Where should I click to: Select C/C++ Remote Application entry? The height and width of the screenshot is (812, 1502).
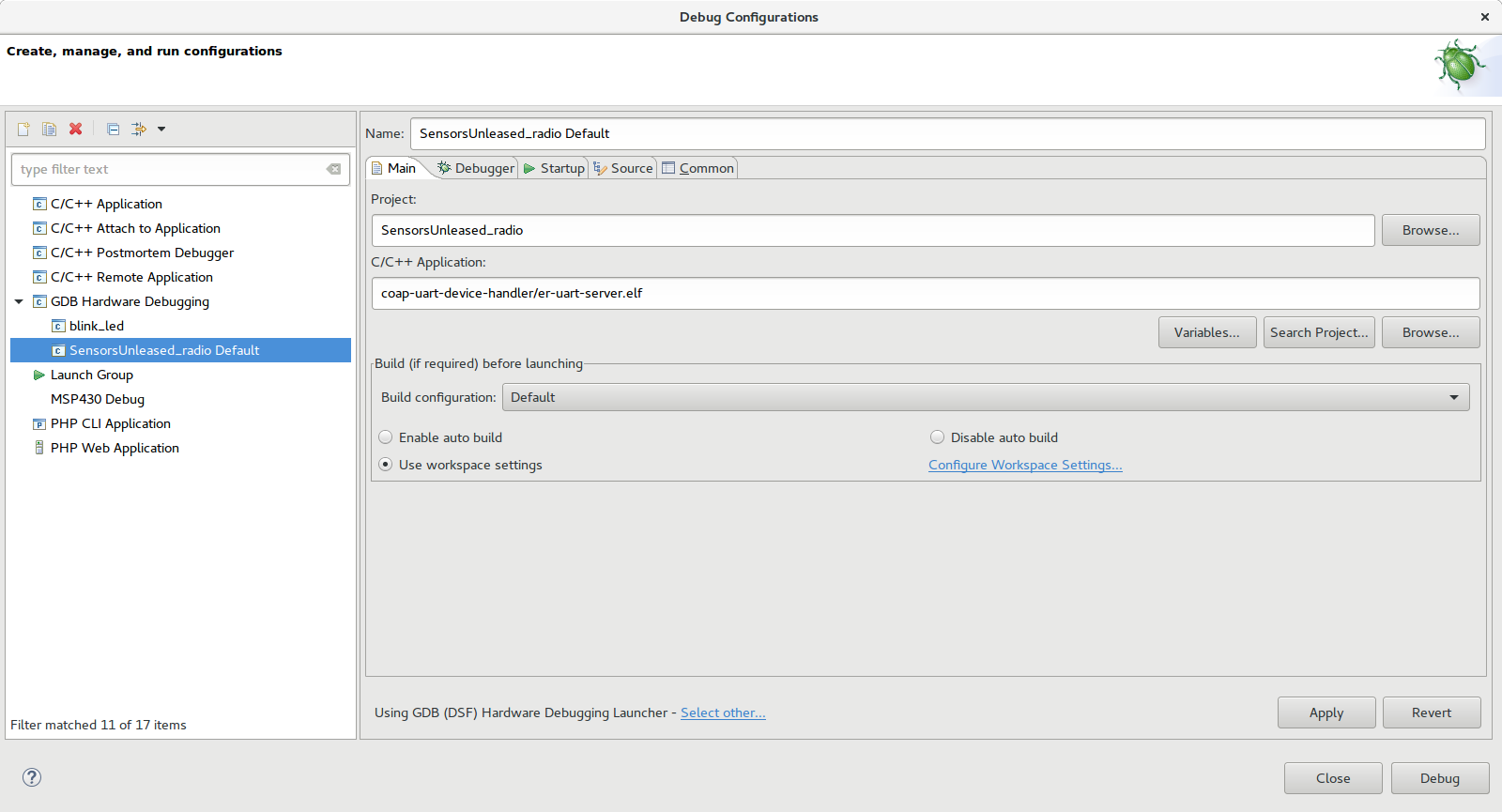point(131,277)
